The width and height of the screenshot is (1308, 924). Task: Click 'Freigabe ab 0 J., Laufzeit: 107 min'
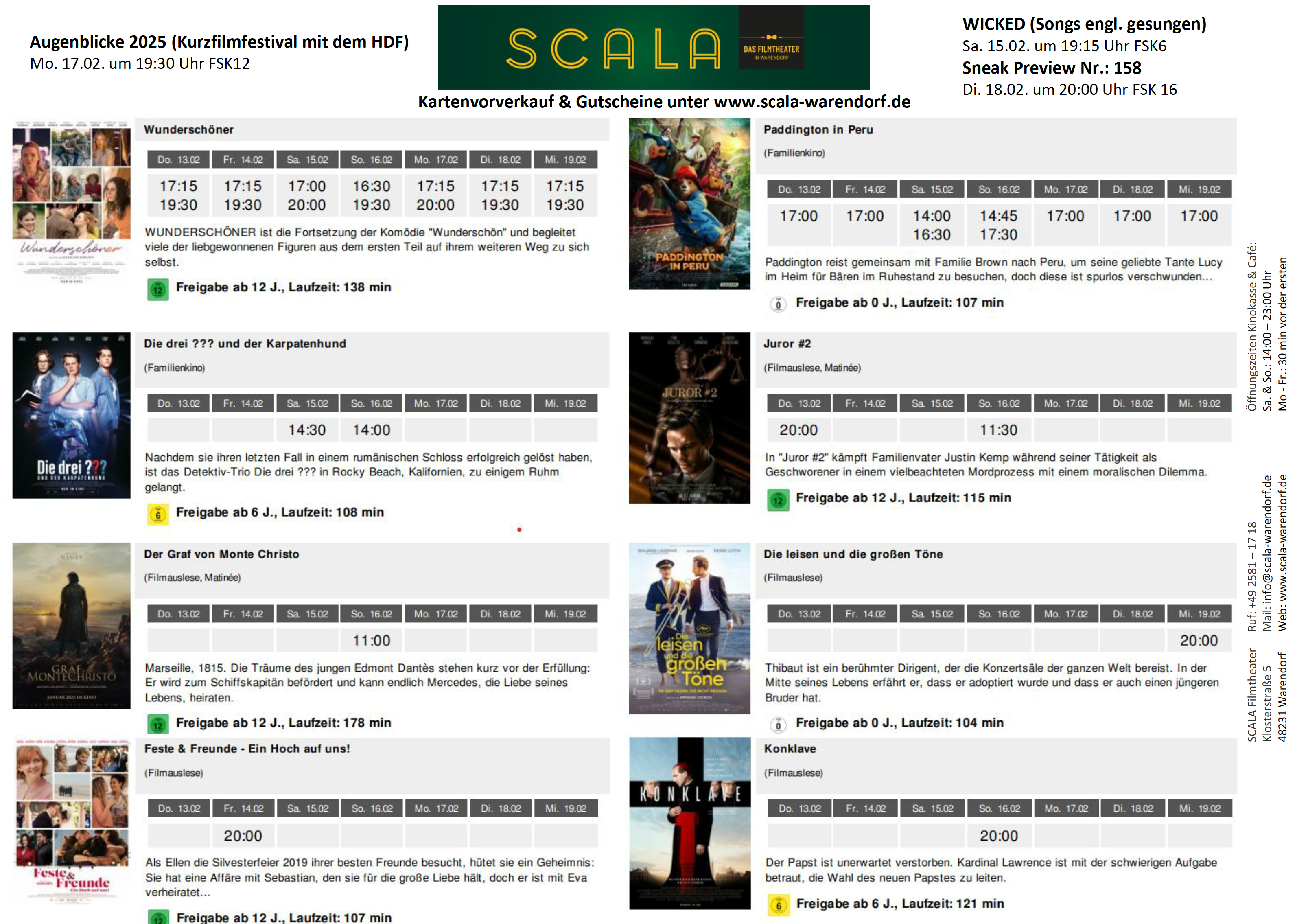[899, 303]
